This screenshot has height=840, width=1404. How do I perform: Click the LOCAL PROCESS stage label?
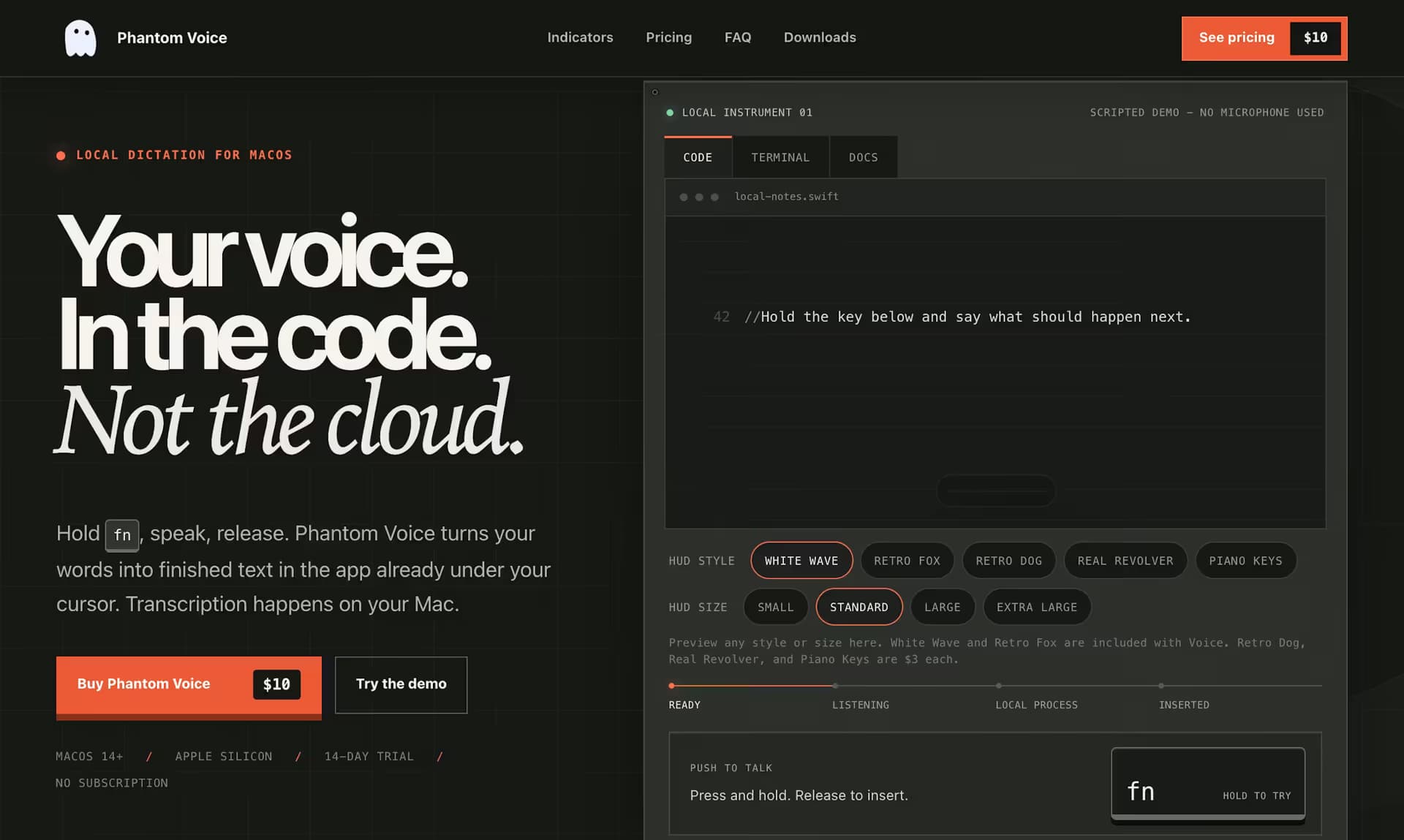click(1036, 705)
